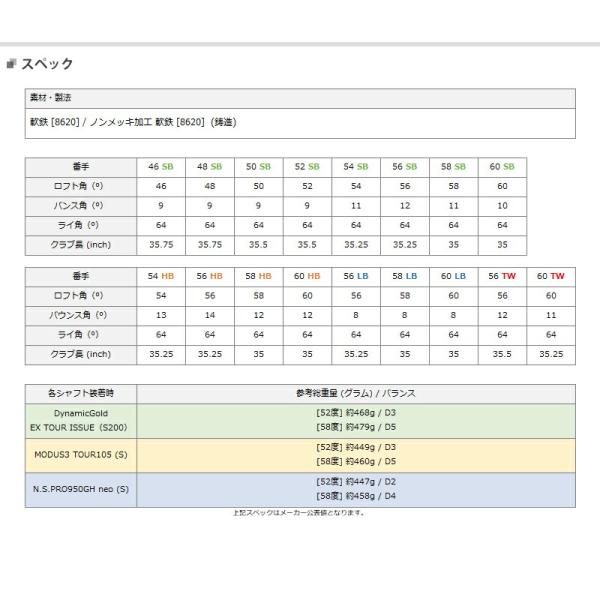Viewport: 600px width, 600px height.
Task: Select the 素材・製法 header cell
Action: (48, 99)
